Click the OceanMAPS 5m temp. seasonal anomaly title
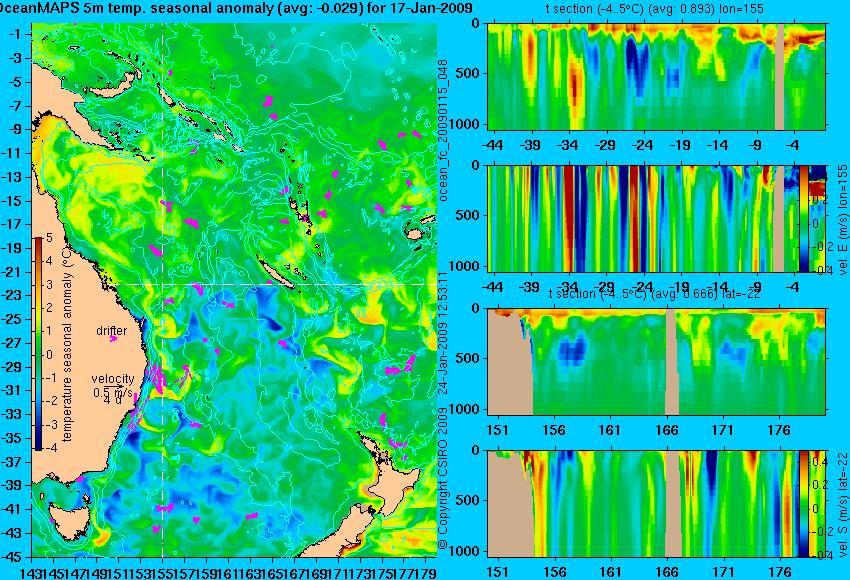This screenshot has height=580, width=850. [x=236, y=8]
